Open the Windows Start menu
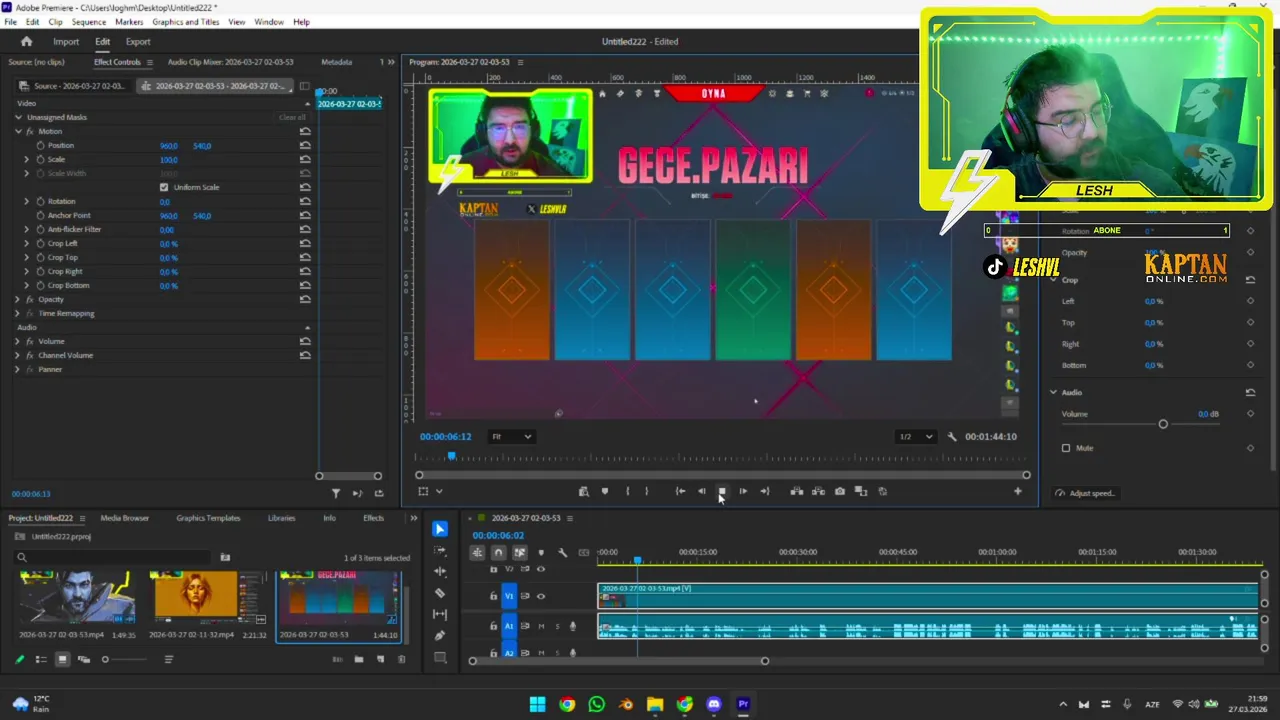1280x720 pixels. tap(538, 704)
